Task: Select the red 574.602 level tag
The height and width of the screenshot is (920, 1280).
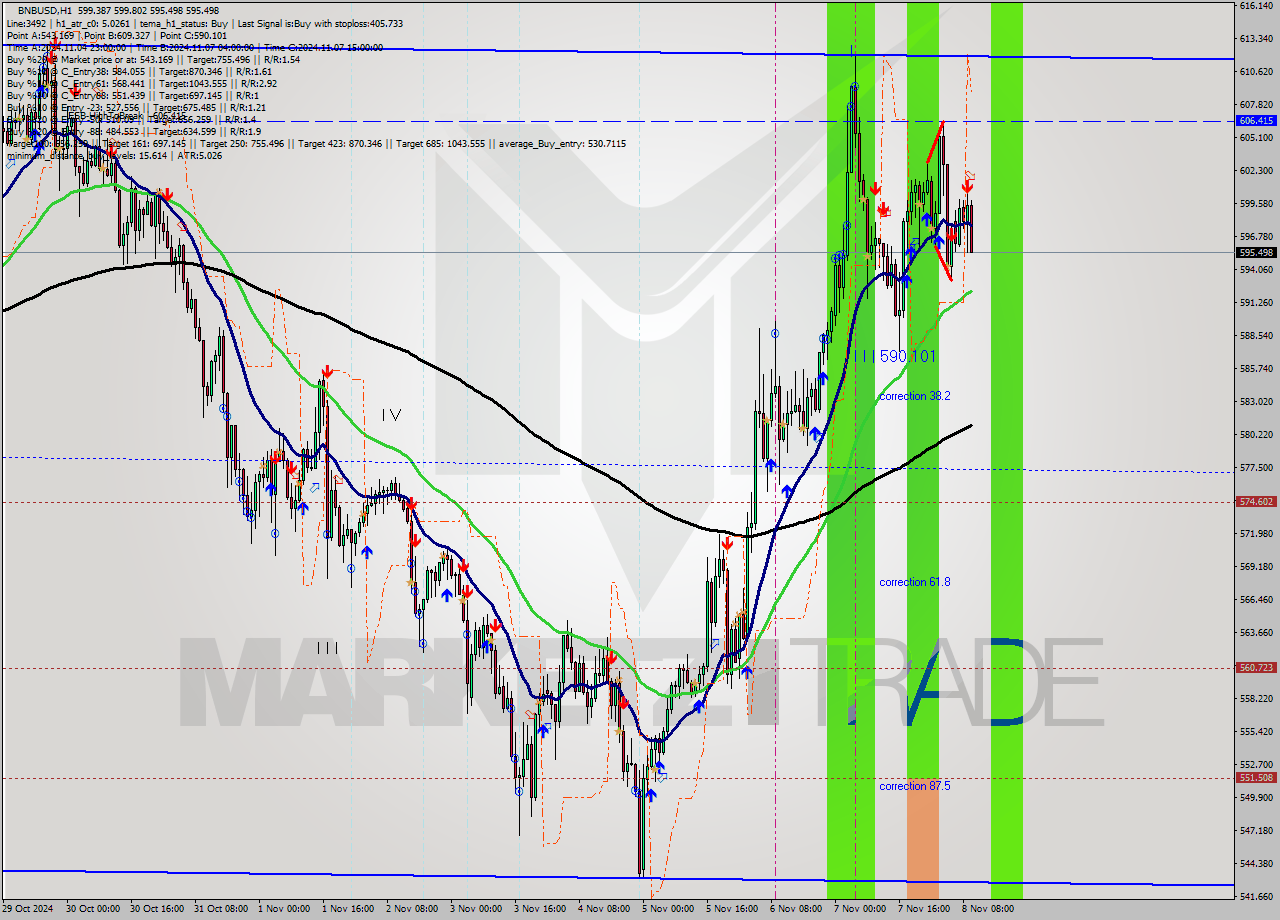Action: [1256, 502]
